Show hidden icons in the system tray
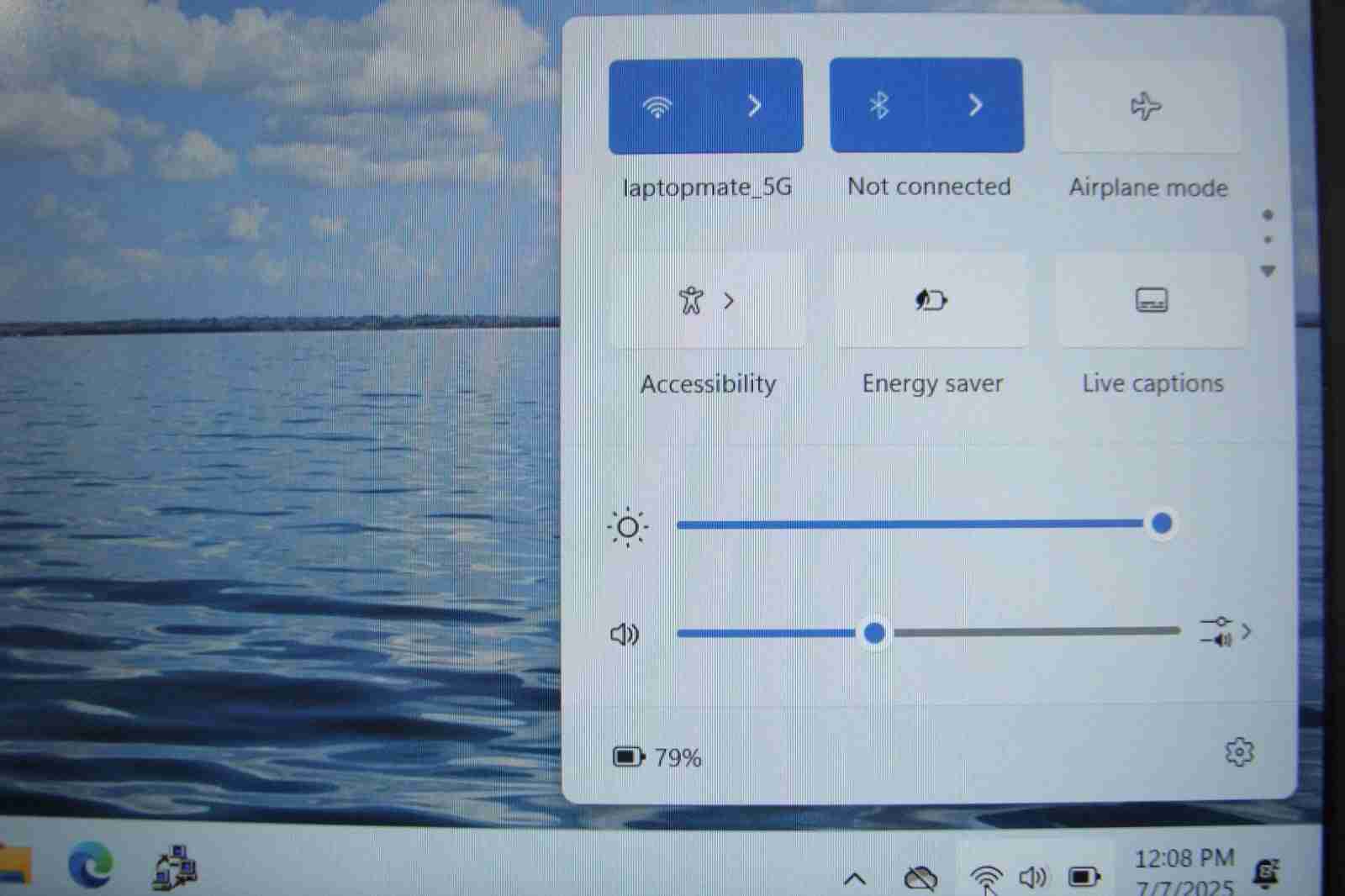Image resolution: width=1345 pixels, height=896 pixels. point(854,878)
